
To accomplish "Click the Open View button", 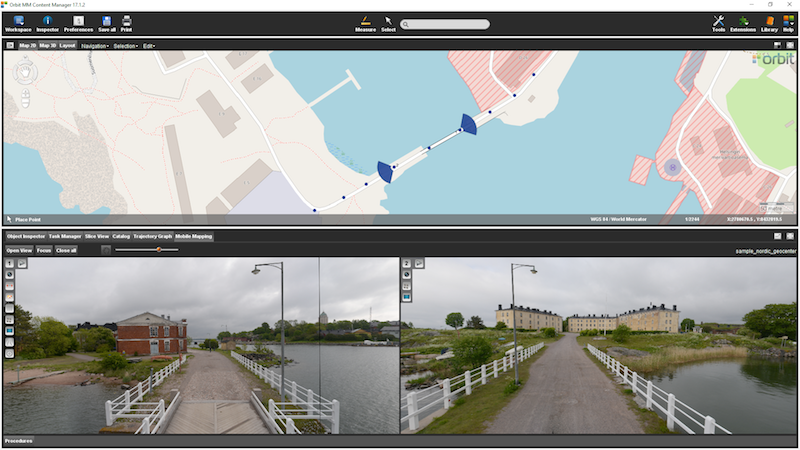I will point(19,250).
